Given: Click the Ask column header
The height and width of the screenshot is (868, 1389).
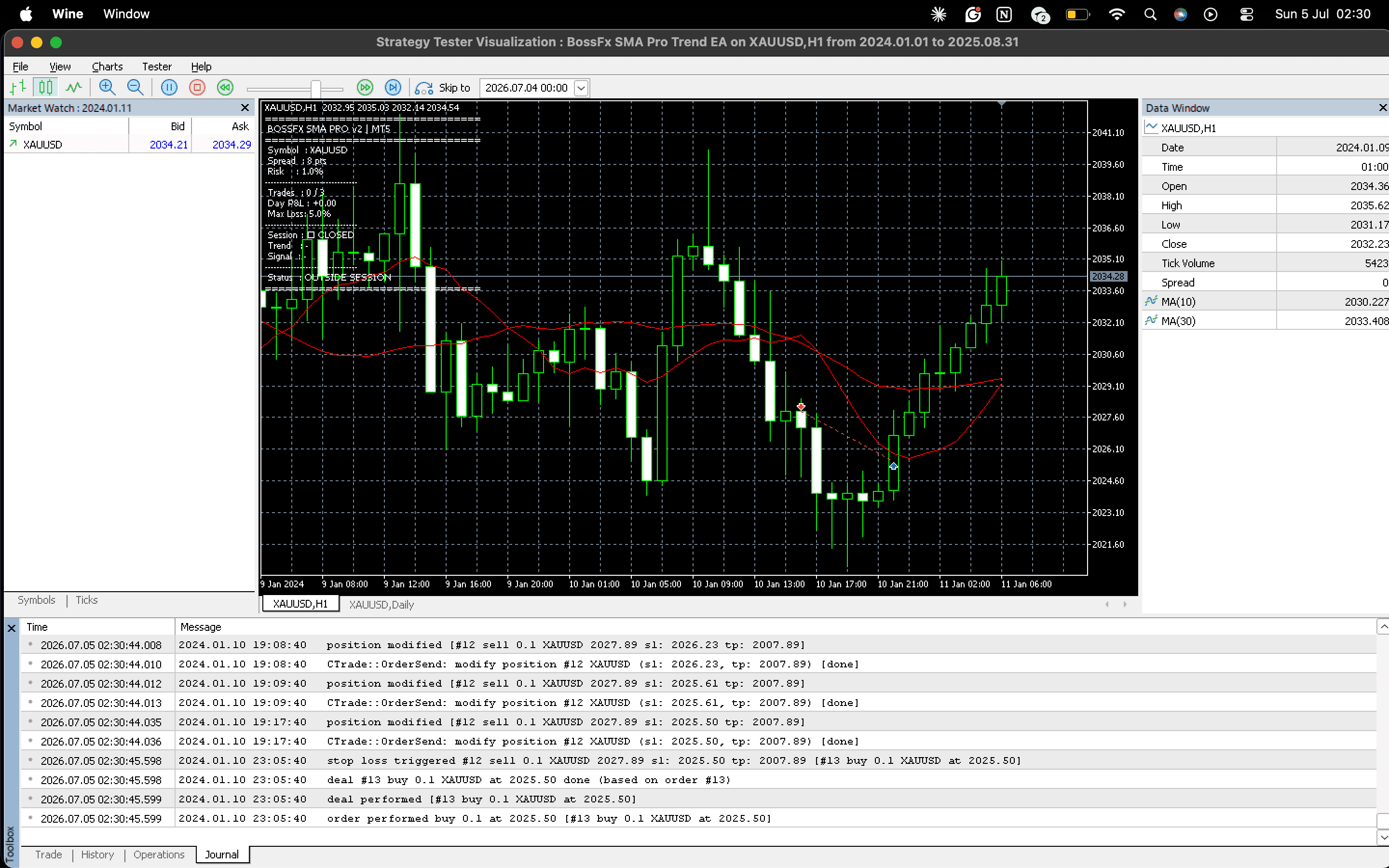Looking at the screenshot, I should click(x=223, y=126).
